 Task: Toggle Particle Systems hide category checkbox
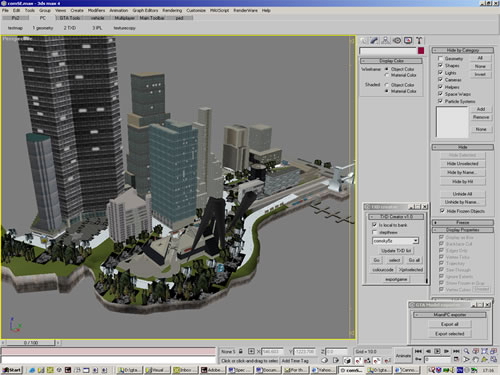point(440,101)
